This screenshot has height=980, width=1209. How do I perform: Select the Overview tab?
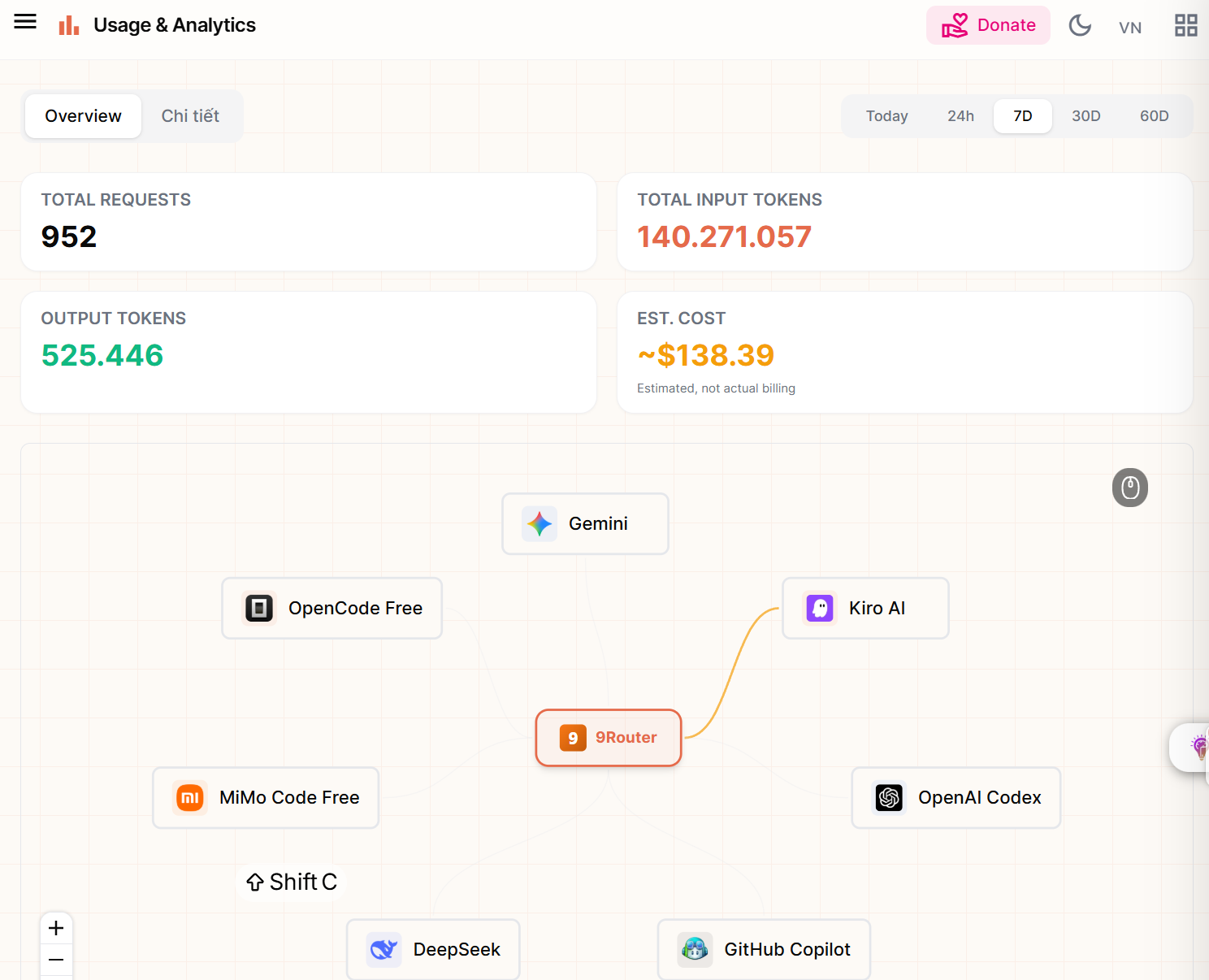(83, 116)
